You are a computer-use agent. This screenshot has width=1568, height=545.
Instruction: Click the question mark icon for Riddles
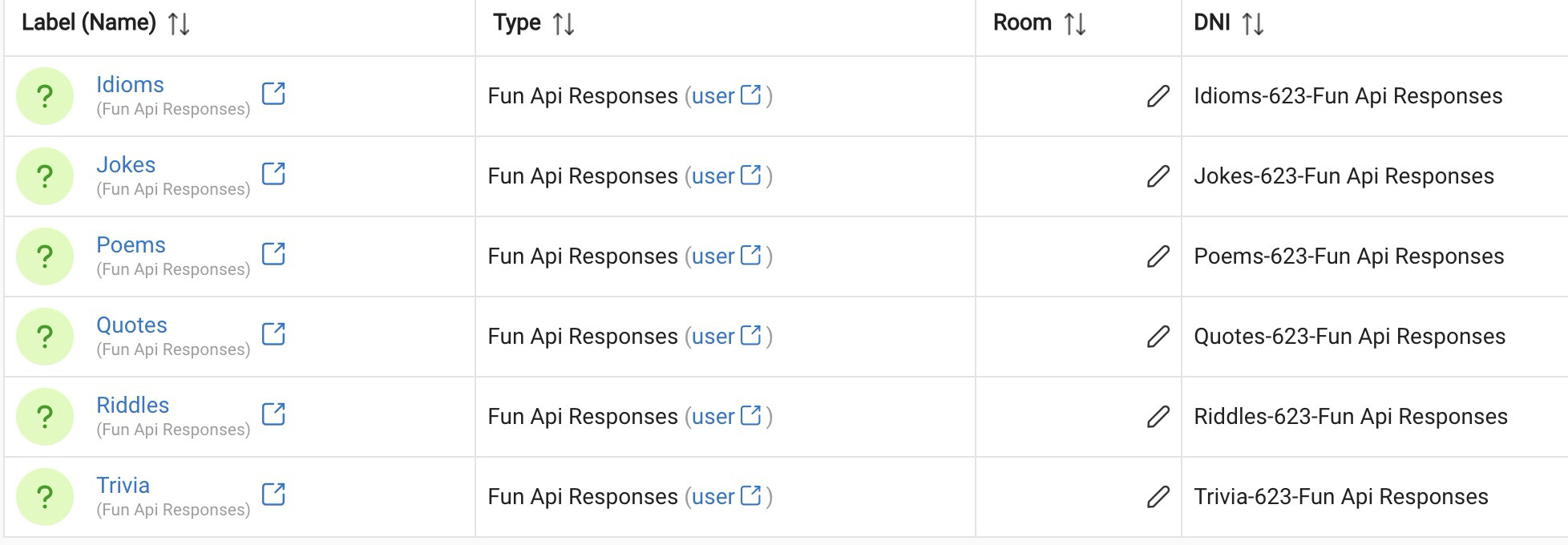45,417
